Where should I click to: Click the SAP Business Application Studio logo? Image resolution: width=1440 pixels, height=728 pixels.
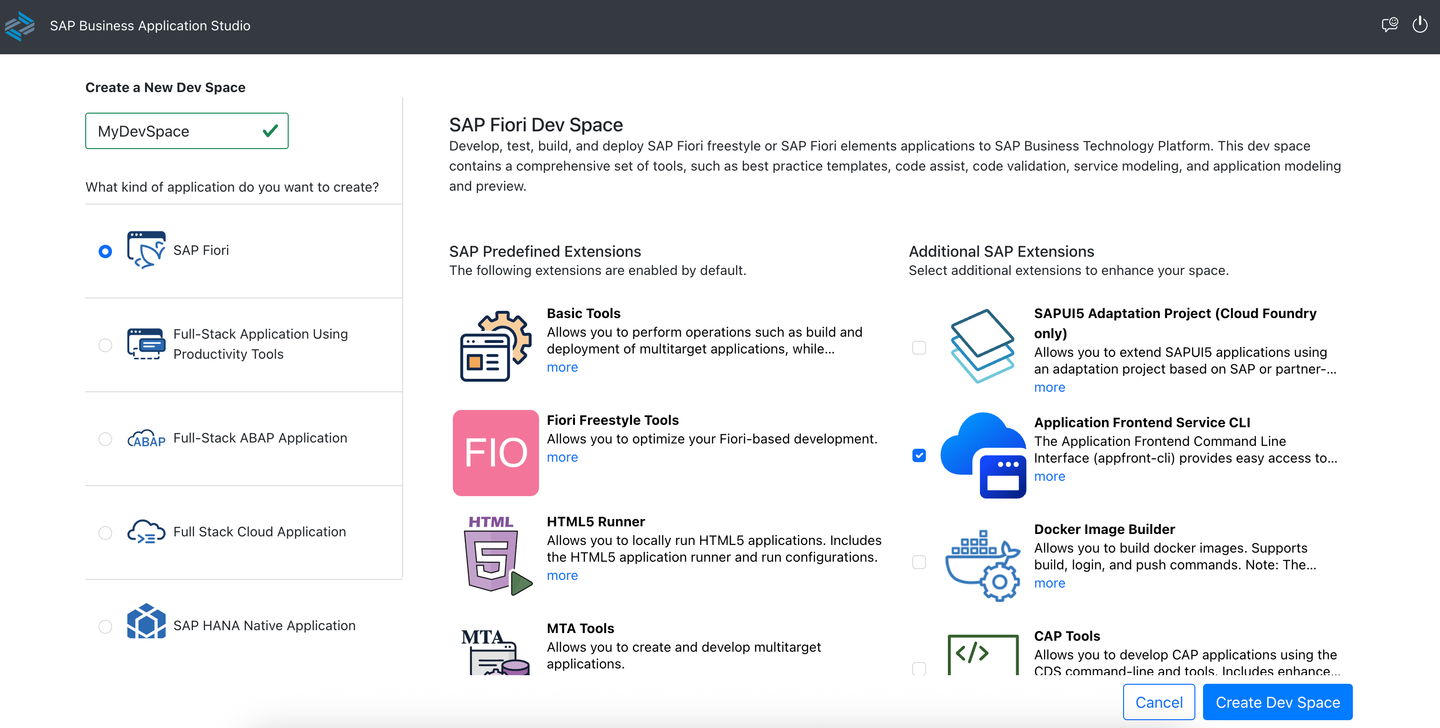click(20, 25)
